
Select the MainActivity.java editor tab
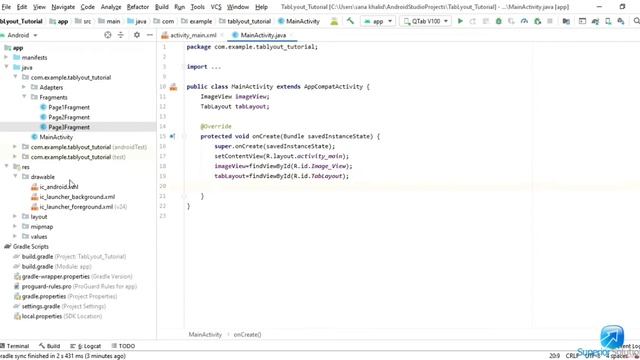263,35
